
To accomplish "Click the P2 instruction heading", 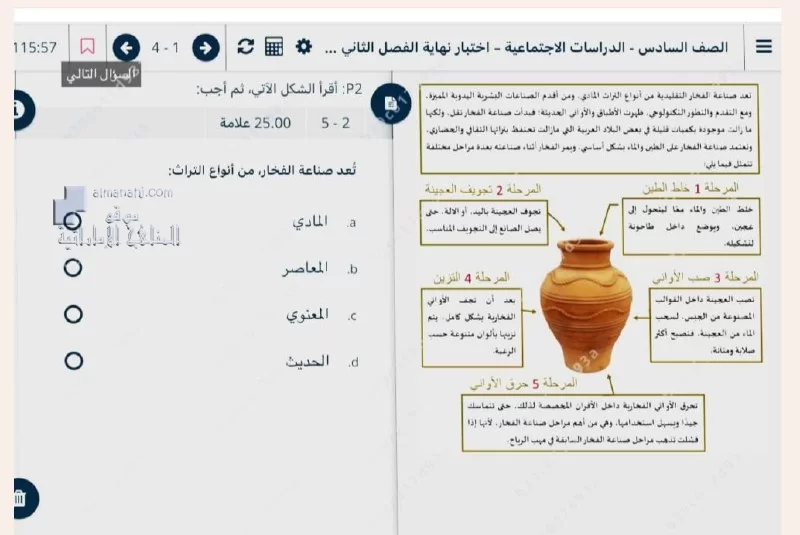I will [280, 89].
